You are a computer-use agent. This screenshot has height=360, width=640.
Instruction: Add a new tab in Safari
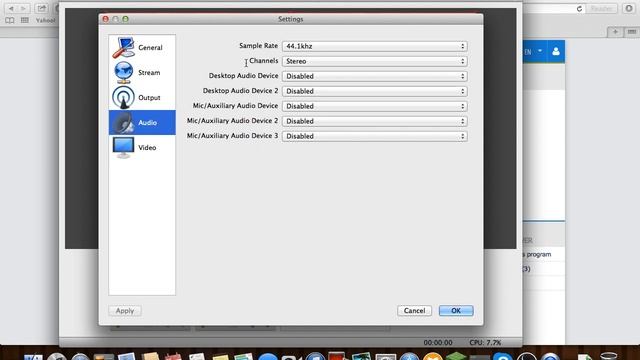[x=615, y=32]
